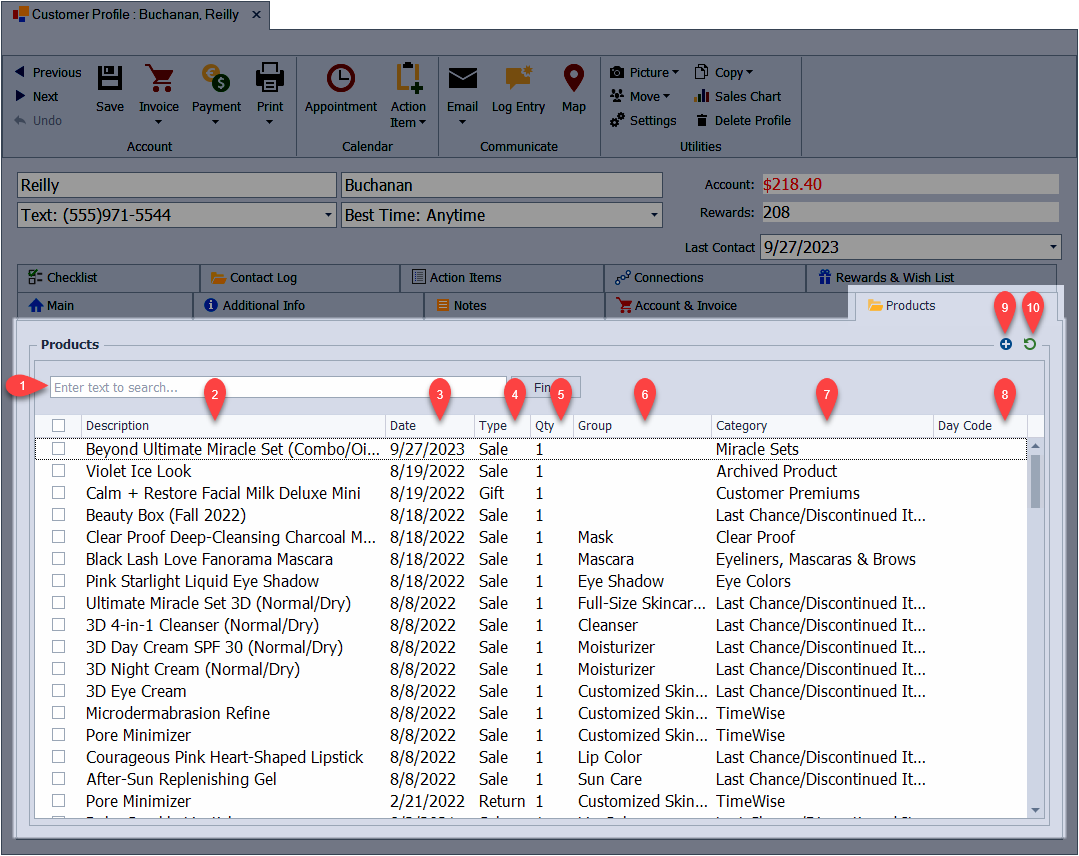Click the Action Item clipboard icon
Image resolution: width=1079 pixels, height=856 pixels.
[x=408, y=78]
